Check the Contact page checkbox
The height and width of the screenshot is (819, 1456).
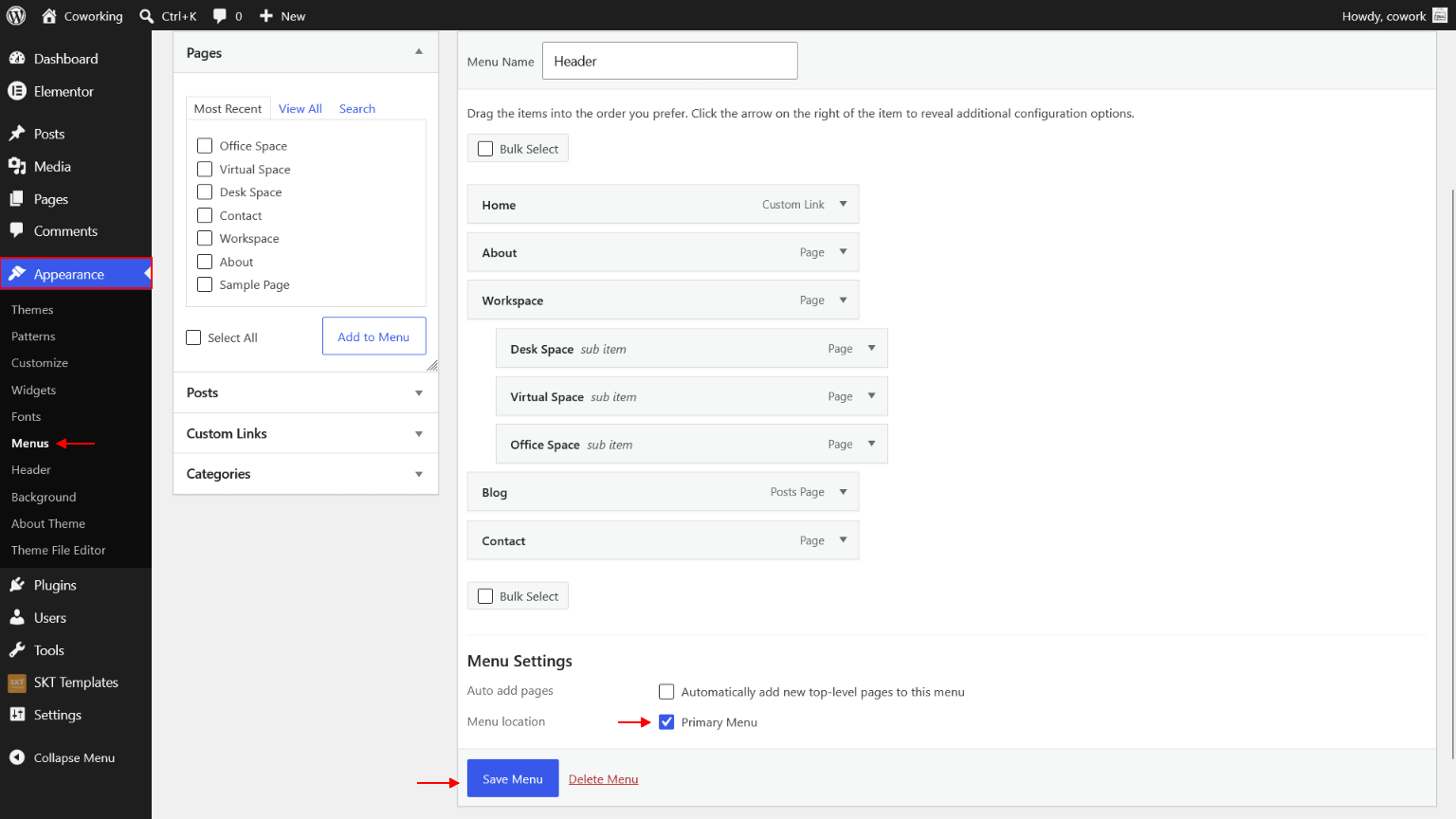tap(205, 215)
